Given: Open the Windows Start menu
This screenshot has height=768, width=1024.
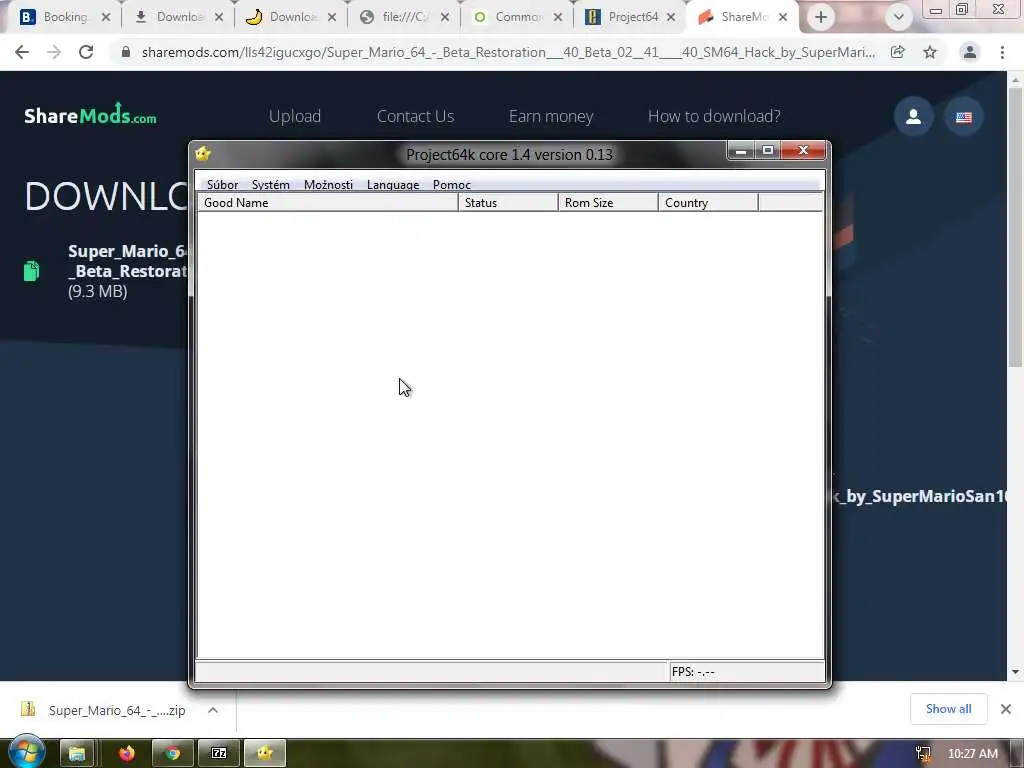Looking at the screenshot, I should pyautogui.click(x=26, y=751).
